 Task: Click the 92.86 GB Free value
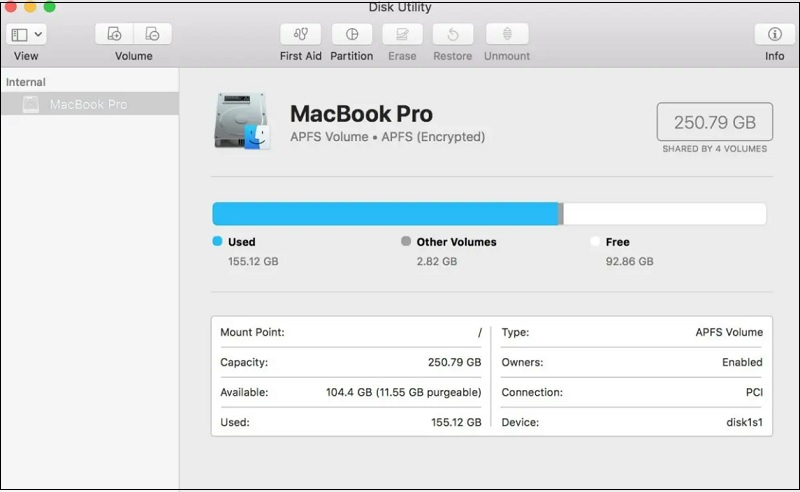629,261
